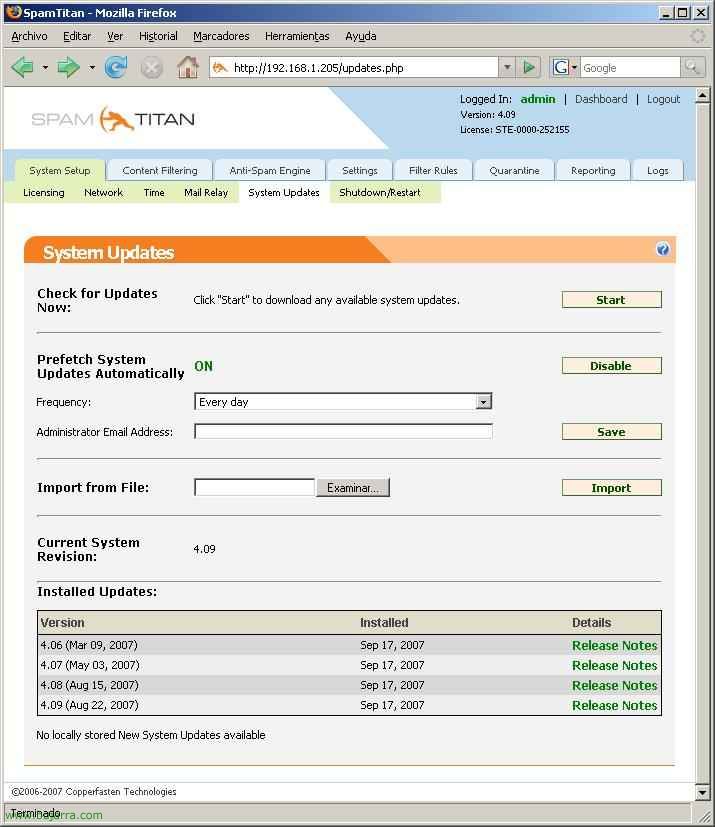Click the SpamTitan logo
This screenshot has height=827, width=715.
coord(113,119)
